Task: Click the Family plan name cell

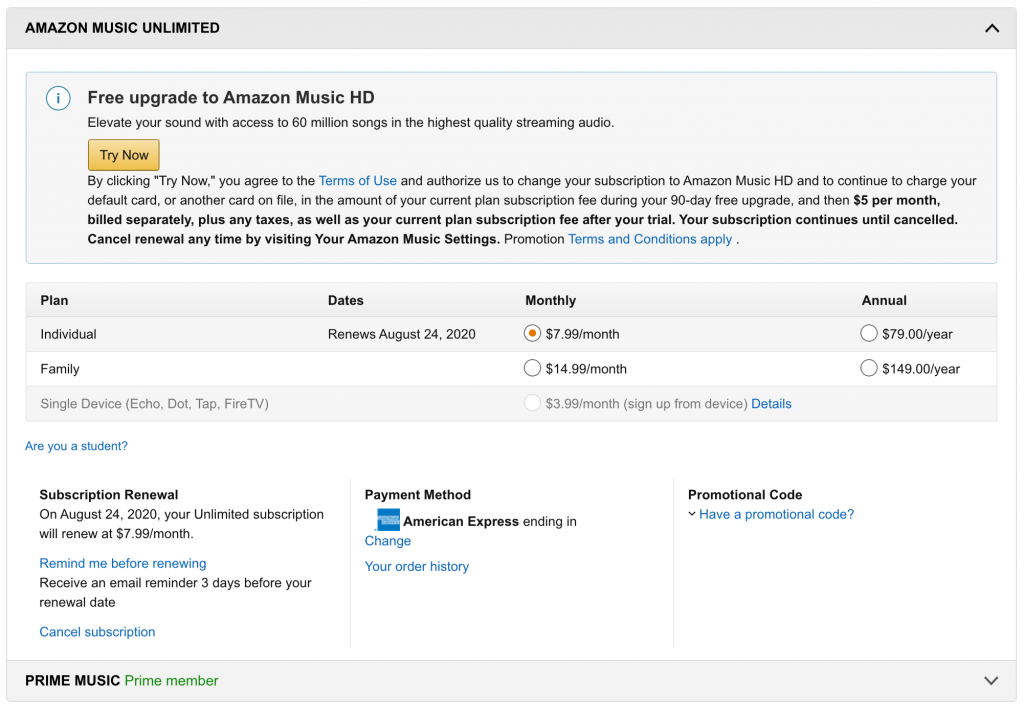Action: pyautogui.click(x=60, y=369)
